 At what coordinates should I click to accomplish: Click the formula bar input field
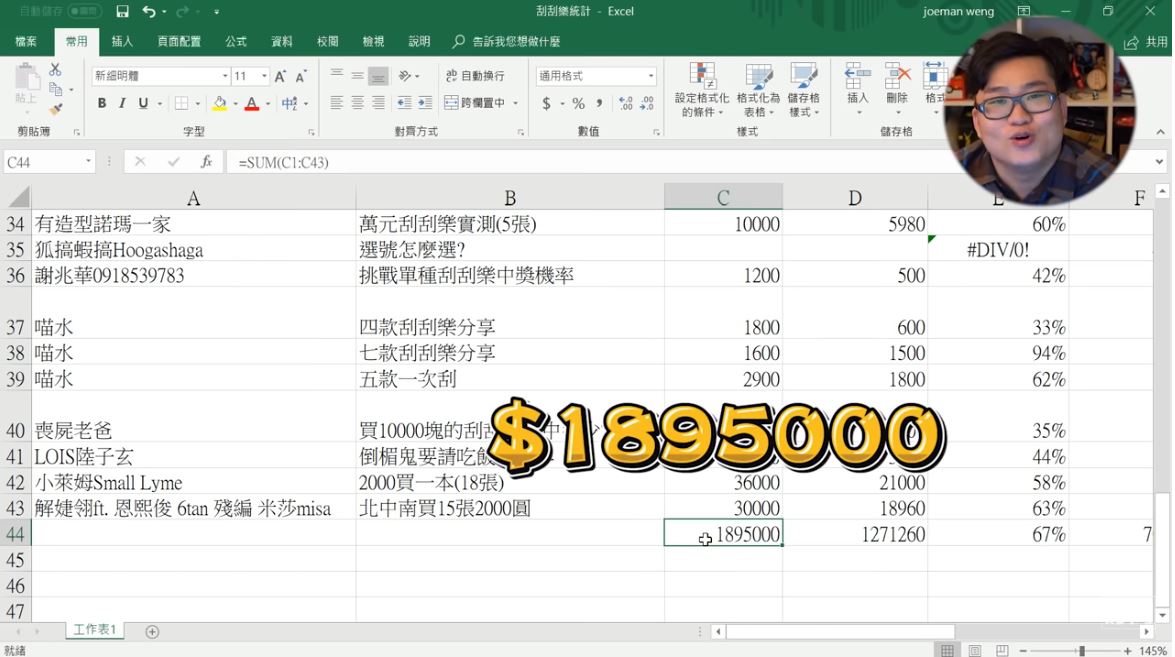[x=600, y=162]
